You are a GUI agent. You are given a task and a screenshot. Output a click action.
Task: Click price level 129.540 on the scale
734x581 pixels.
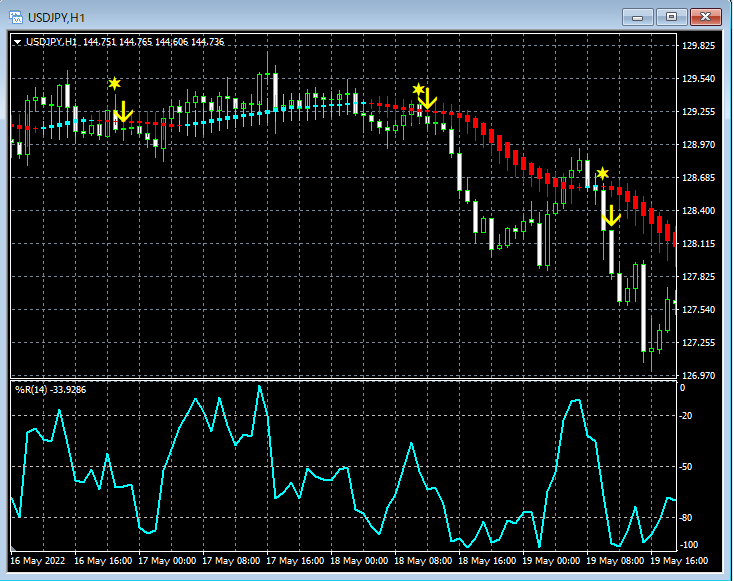[x=698, y=79]
